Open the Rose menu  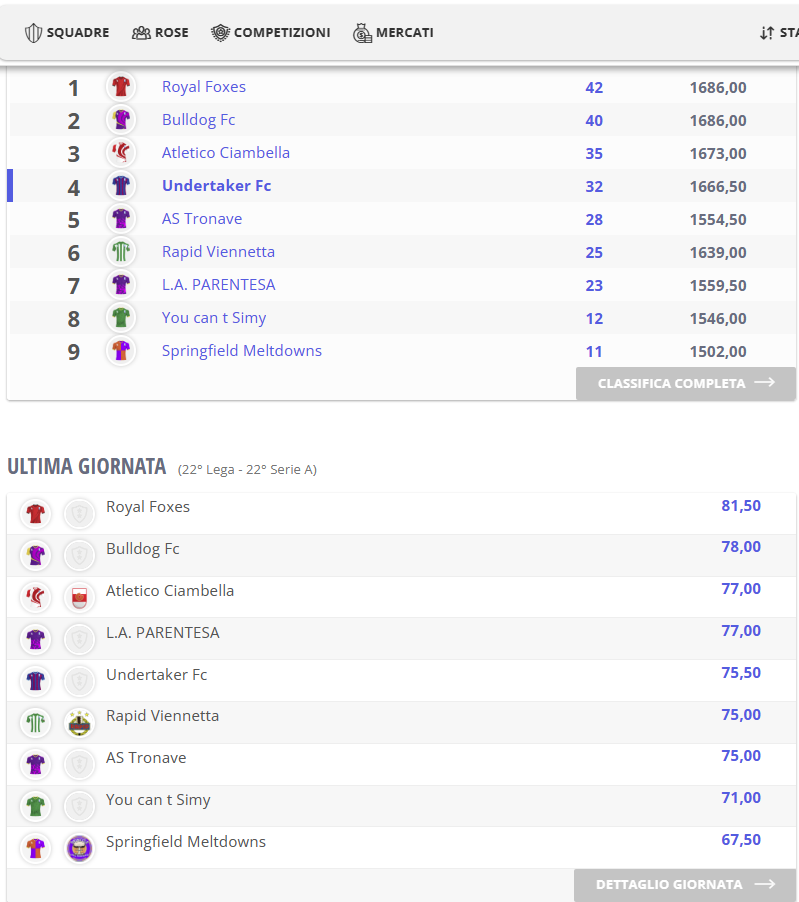160,33
